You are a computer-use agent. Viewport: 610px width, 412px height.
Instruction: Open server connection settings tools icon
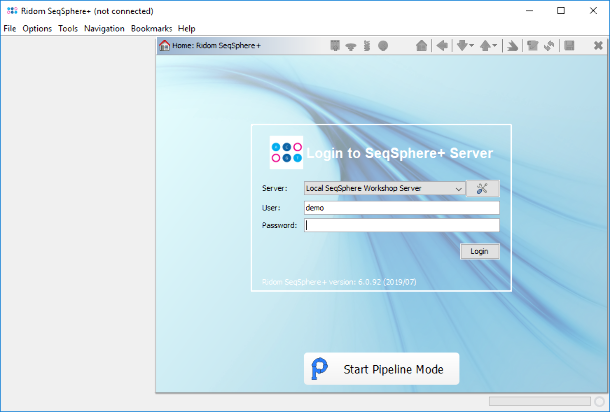[482, 188]
